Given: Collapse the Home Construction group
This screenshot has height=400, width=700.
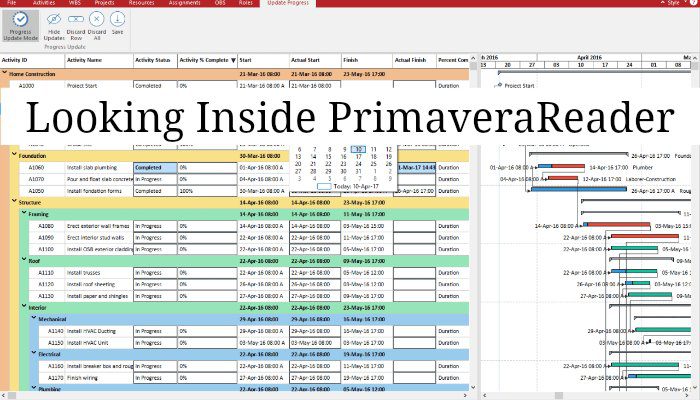Looking at the screenshot, I should (4, 73).
